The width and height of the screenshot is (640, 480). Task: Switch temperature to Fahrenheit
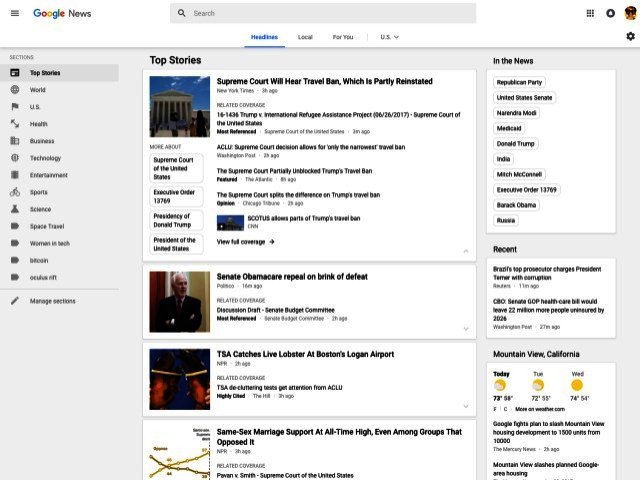495,409
